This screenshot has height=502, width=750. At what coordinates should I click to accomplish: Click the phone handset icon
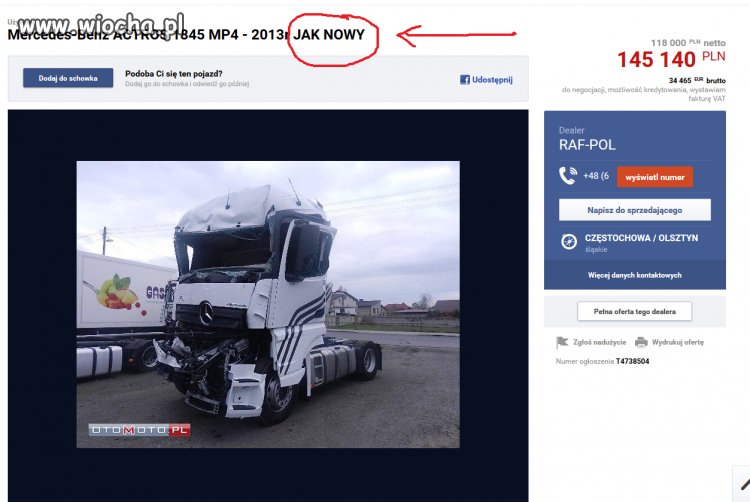tap(568, 176)
